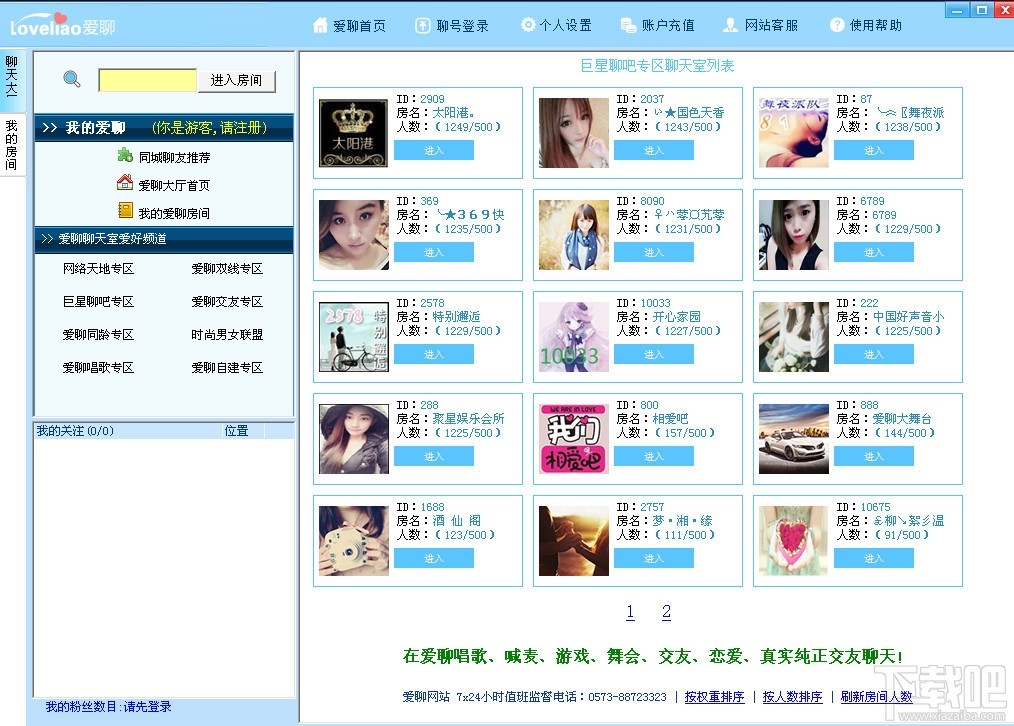This screenshot has width=1014, height=726.
Task: Click the home icon beside 爱聊首页
Action: click(319, 25)
